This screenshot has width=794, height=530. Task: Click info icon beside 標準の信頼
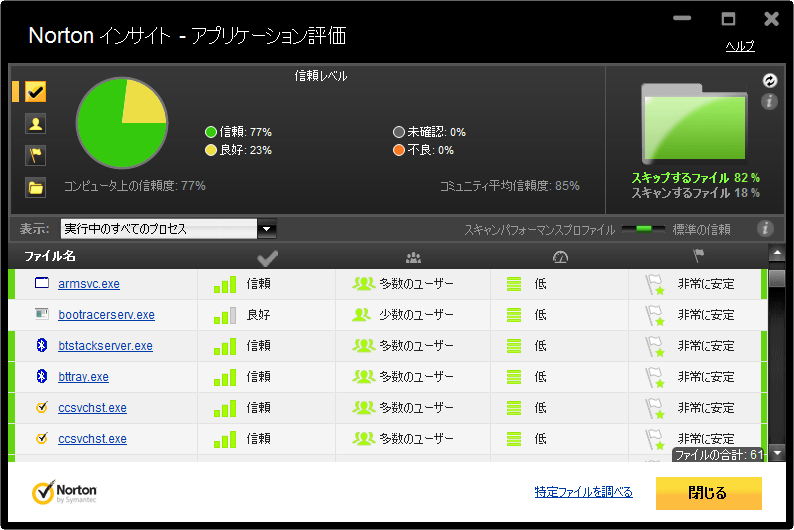[765, 229]
